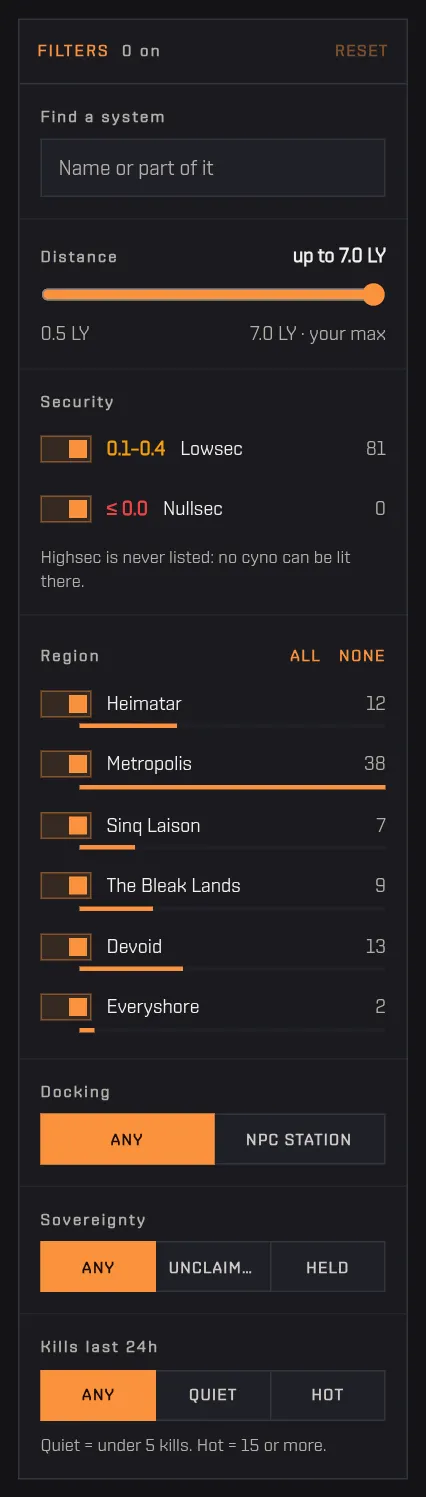Disable the Everyshore region toggle
426x1497 pixels.
tap(66, 1006)
